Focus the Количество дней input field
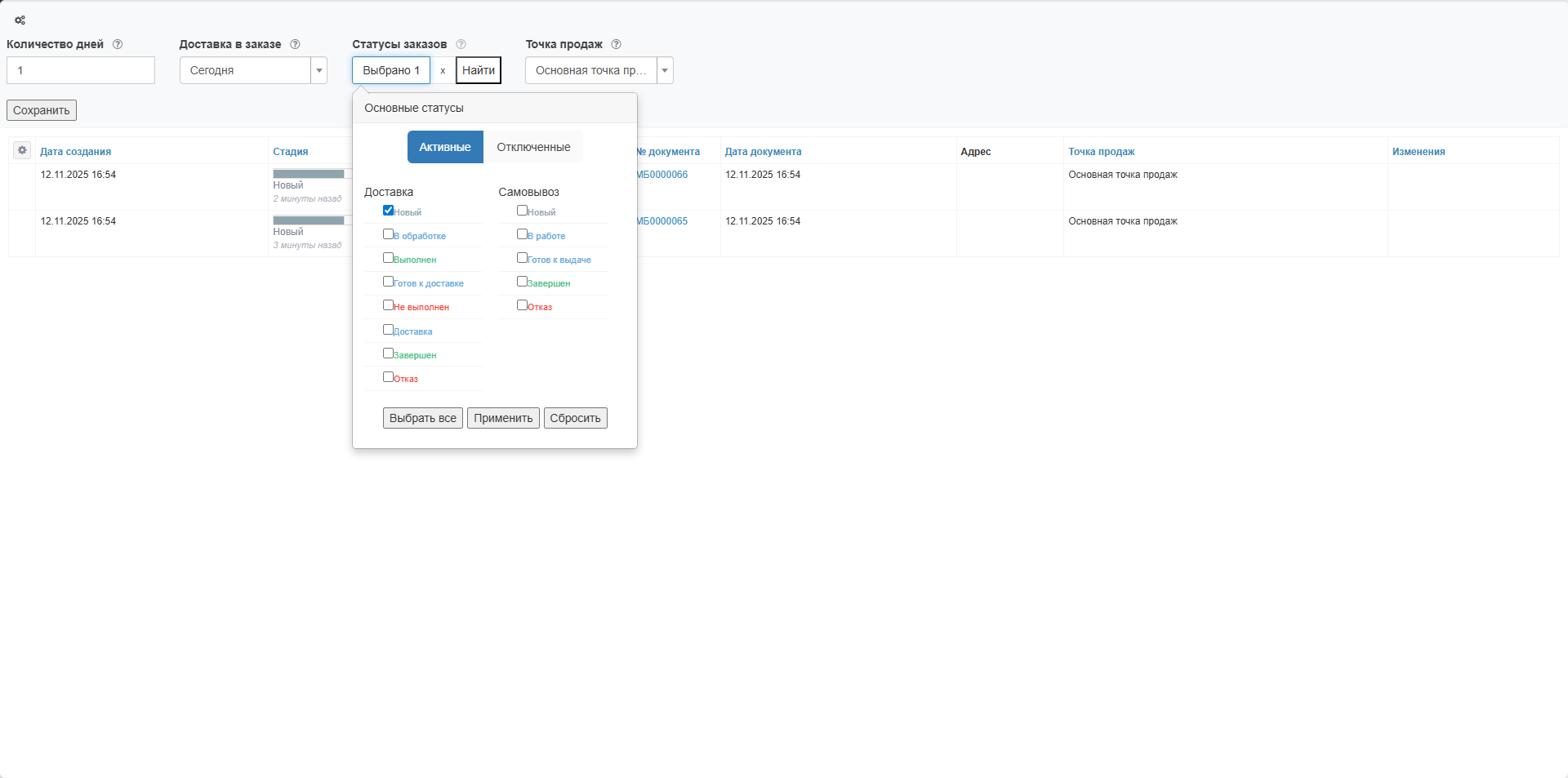Screen dimensions: 1568x778 (81, 70)
